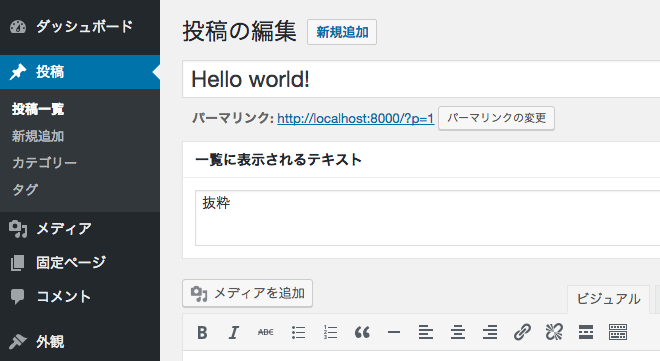Align text right
660x361 pixels.
click(x=490, y=332)
